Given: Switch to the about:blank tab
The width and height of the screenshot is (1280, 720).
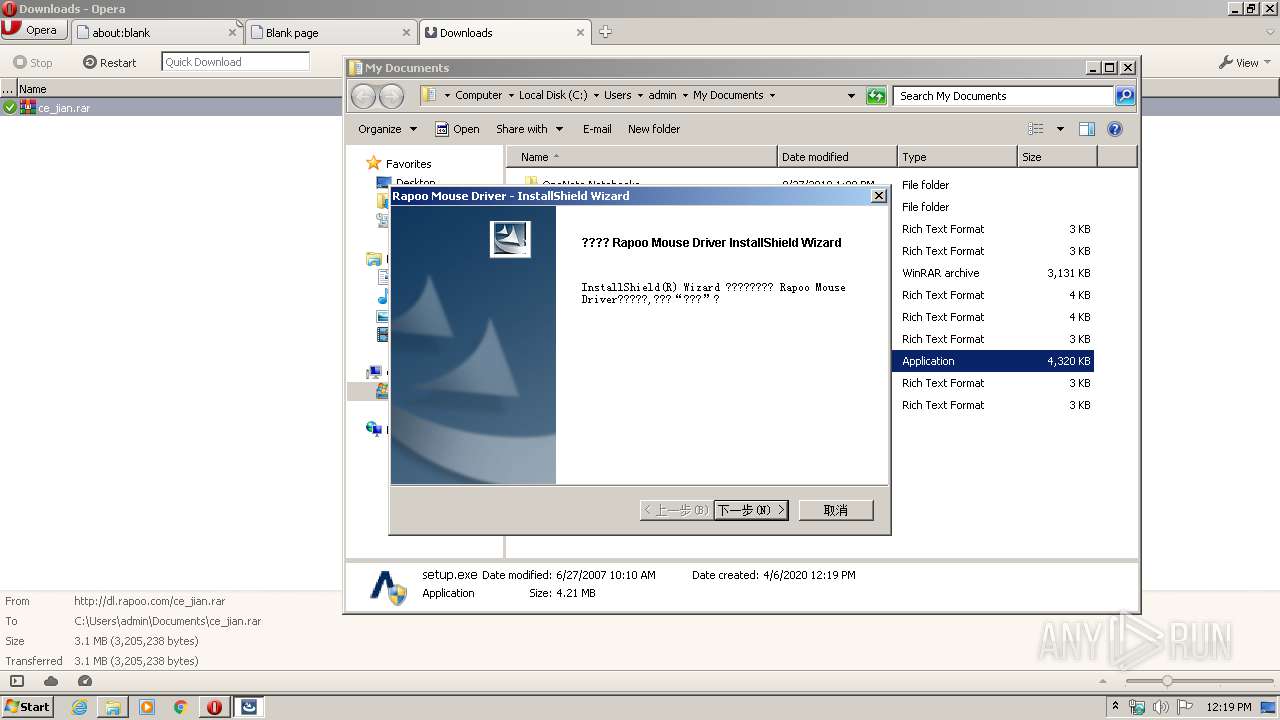Looking at the screenshot, I should 158,32.
